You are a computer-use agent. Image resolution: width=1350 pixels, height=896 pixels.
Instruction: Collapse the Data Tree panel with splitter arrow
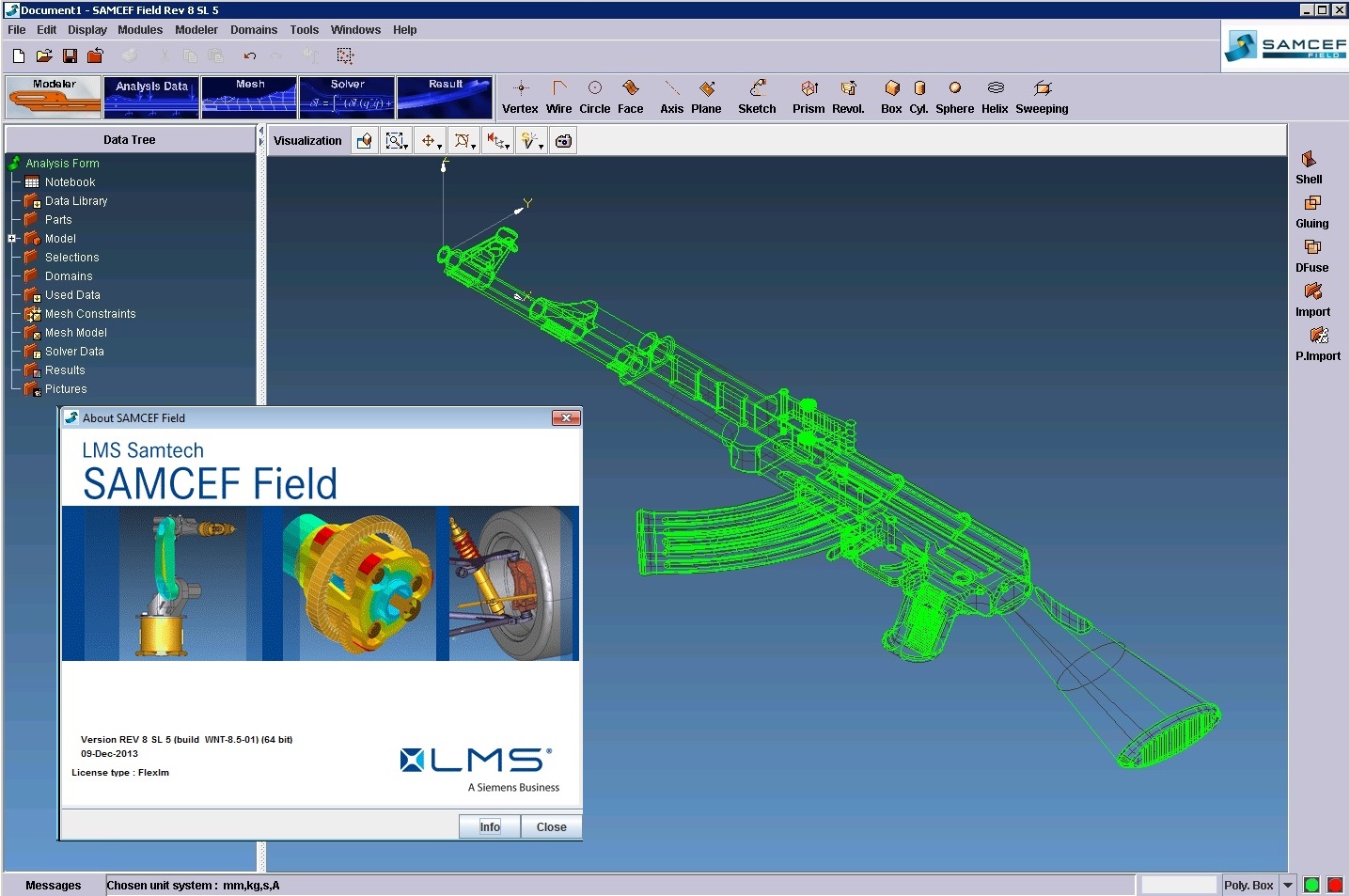tap(261, 131)
